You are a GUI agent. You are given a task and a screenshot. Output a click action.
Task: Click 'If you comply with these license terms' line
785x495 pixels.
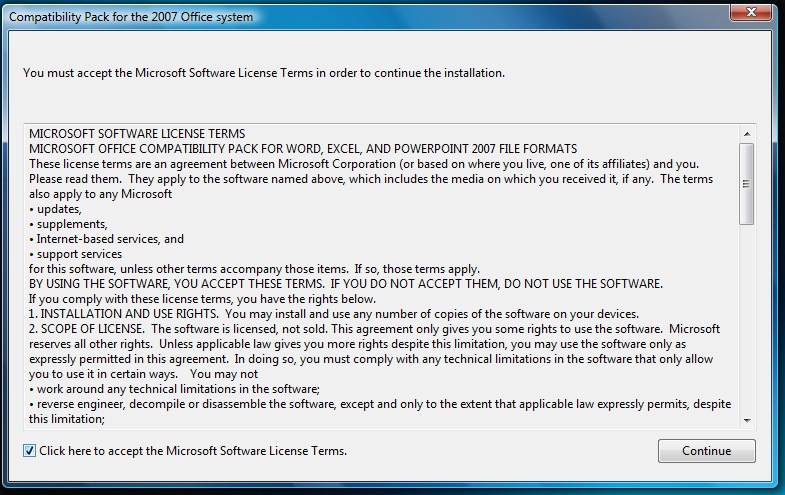tap(202, 299)
